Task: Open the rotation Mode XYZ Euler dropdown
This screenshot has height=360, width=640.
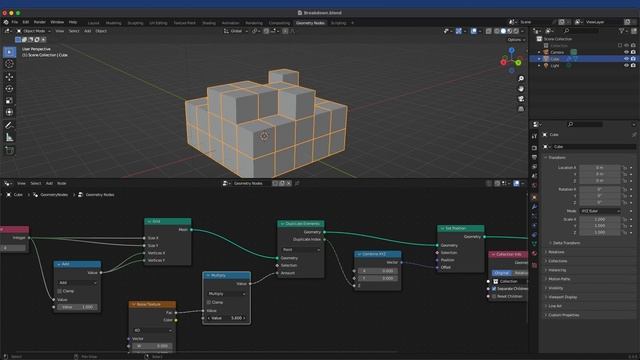Action: point(600,211)
